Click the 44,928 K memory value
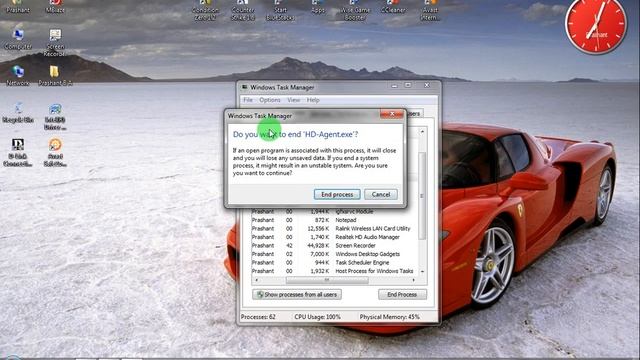Viewport: 640px width, 360px height. click(x=318, y=246)
